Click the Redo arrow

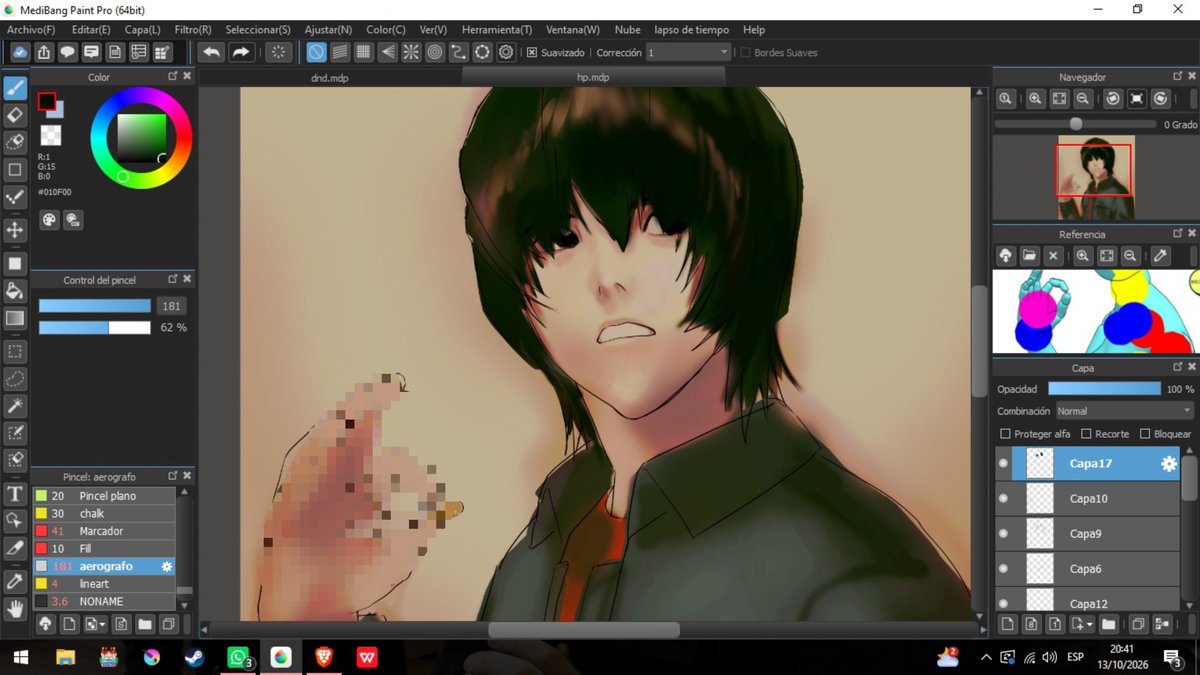241,52
